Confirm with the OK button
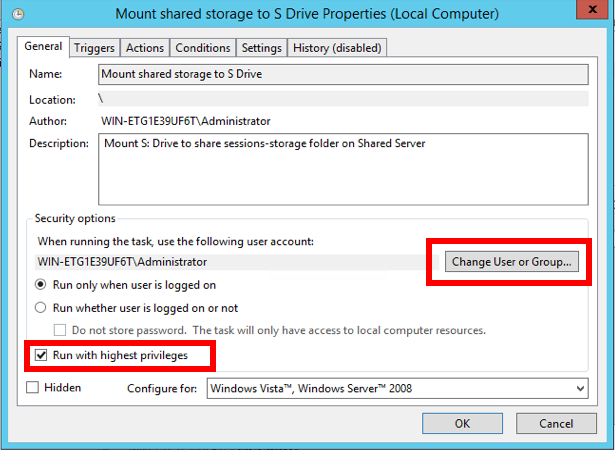 [462, 423]
